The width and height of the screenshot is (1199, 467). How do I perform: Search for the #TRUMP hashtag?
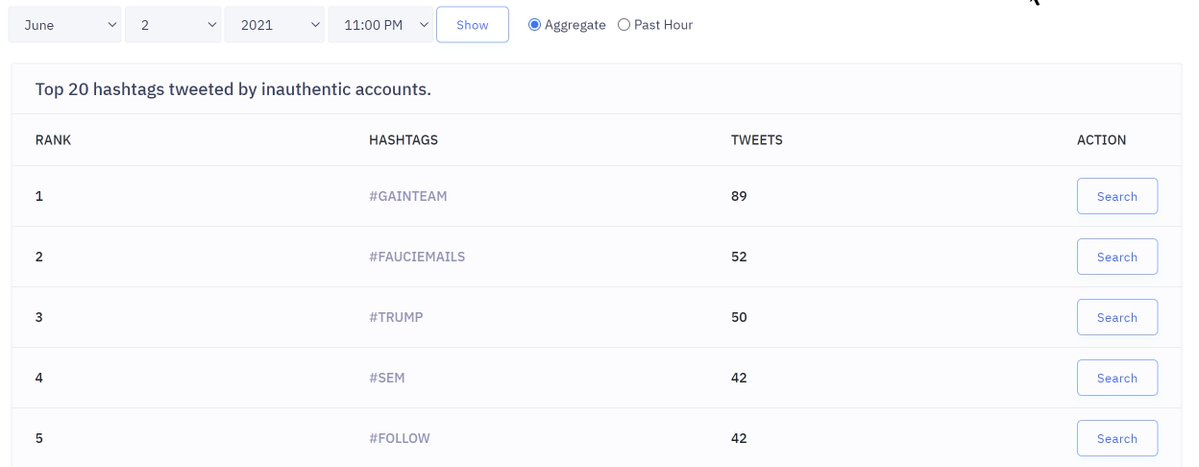pos(1117,317)
